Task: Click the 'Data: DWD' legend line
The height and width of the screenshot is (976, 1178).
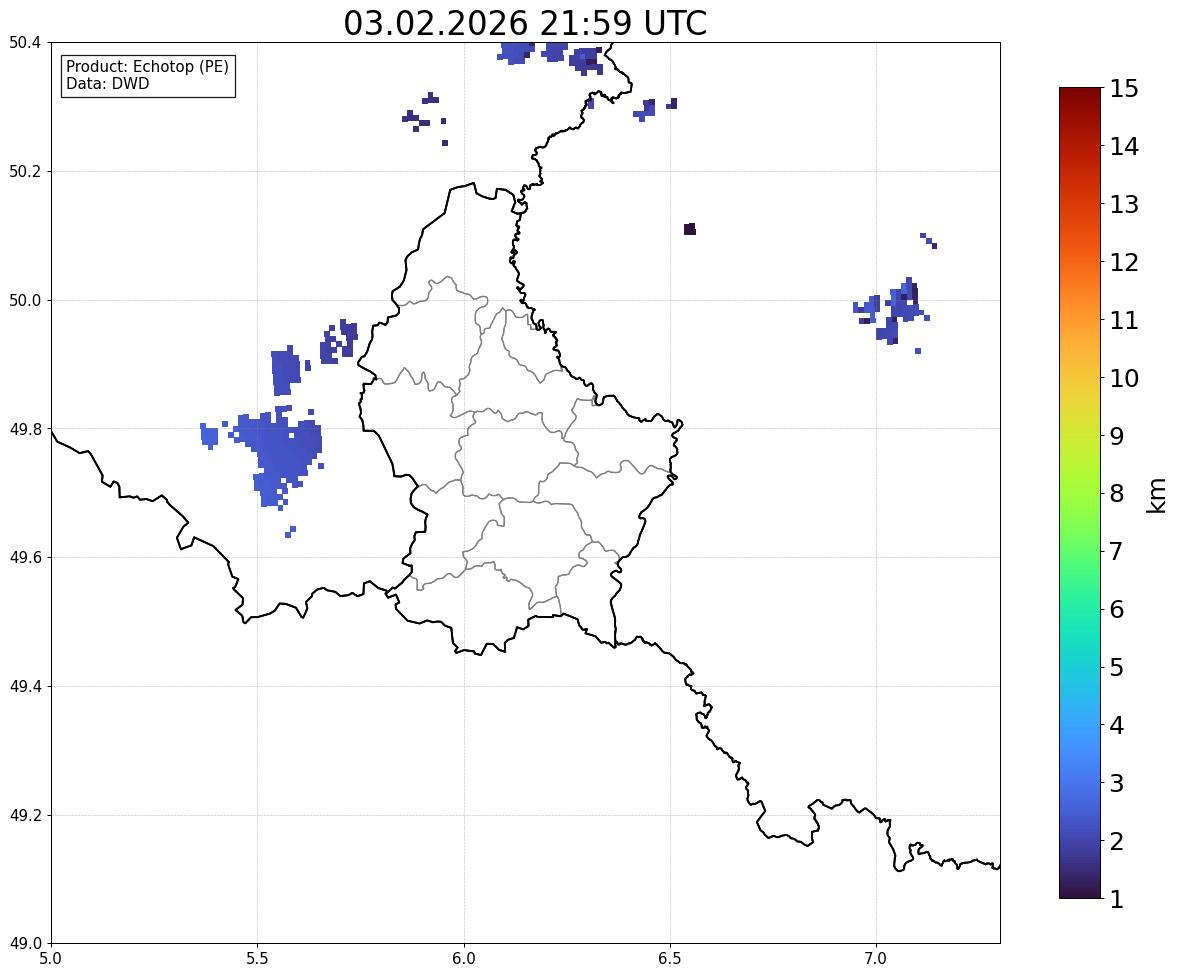Action: [x=107, y=83]
